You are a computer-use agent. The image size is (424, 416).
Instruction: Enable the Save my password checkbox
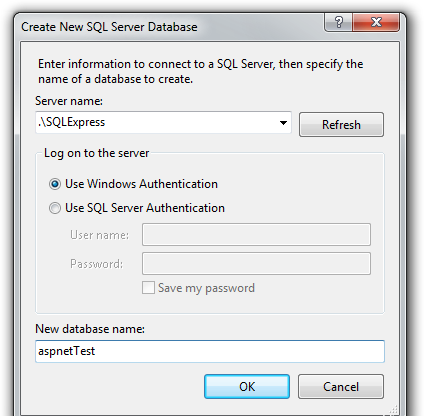click(x=148, y=288)
